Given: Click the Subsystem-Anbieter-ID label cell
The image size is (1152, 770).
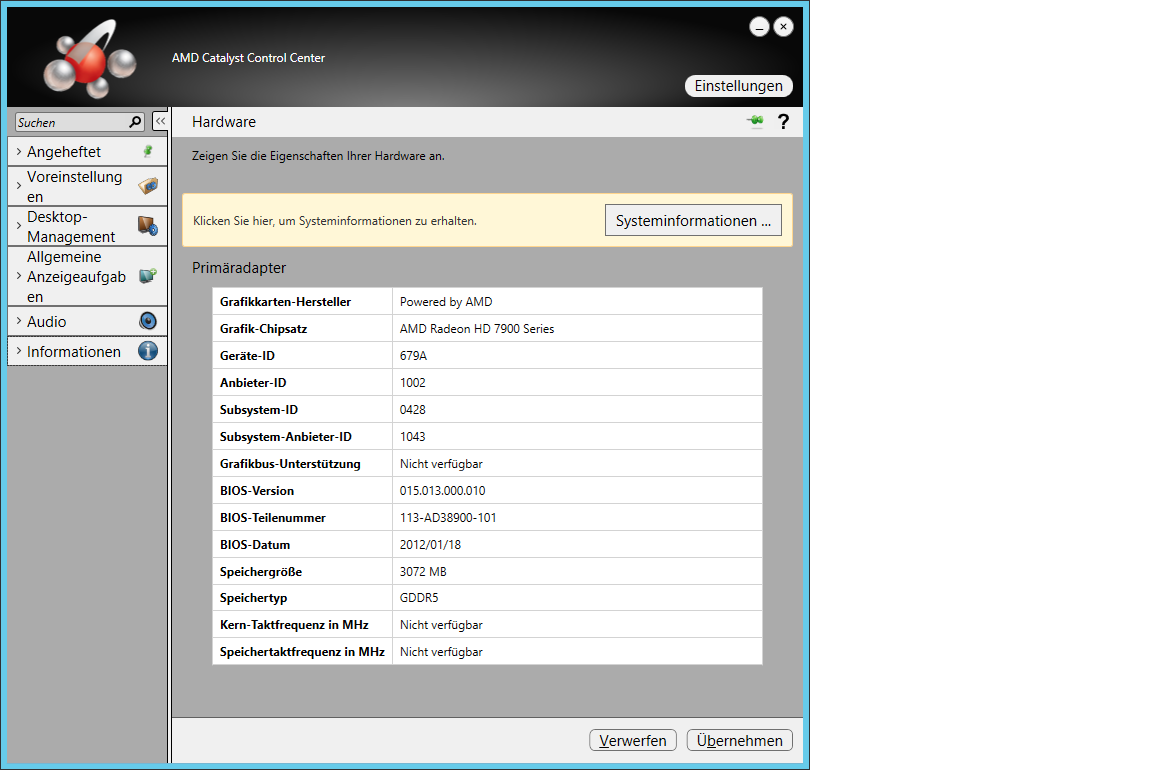Looking at the screenshot, I should coord(303,436).
